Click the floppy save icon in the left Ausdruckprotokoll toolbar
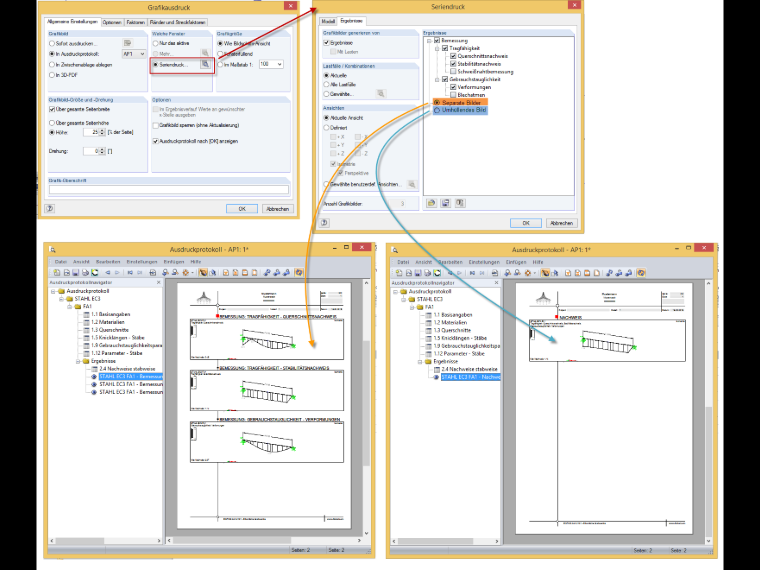Image resolution: width=760 pixels, height=570 pixels. point(76,272)
